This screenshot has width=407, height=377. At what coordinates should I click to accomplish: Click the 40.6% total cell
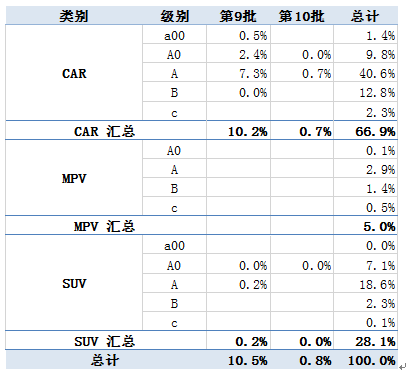(x=365, y=73)
